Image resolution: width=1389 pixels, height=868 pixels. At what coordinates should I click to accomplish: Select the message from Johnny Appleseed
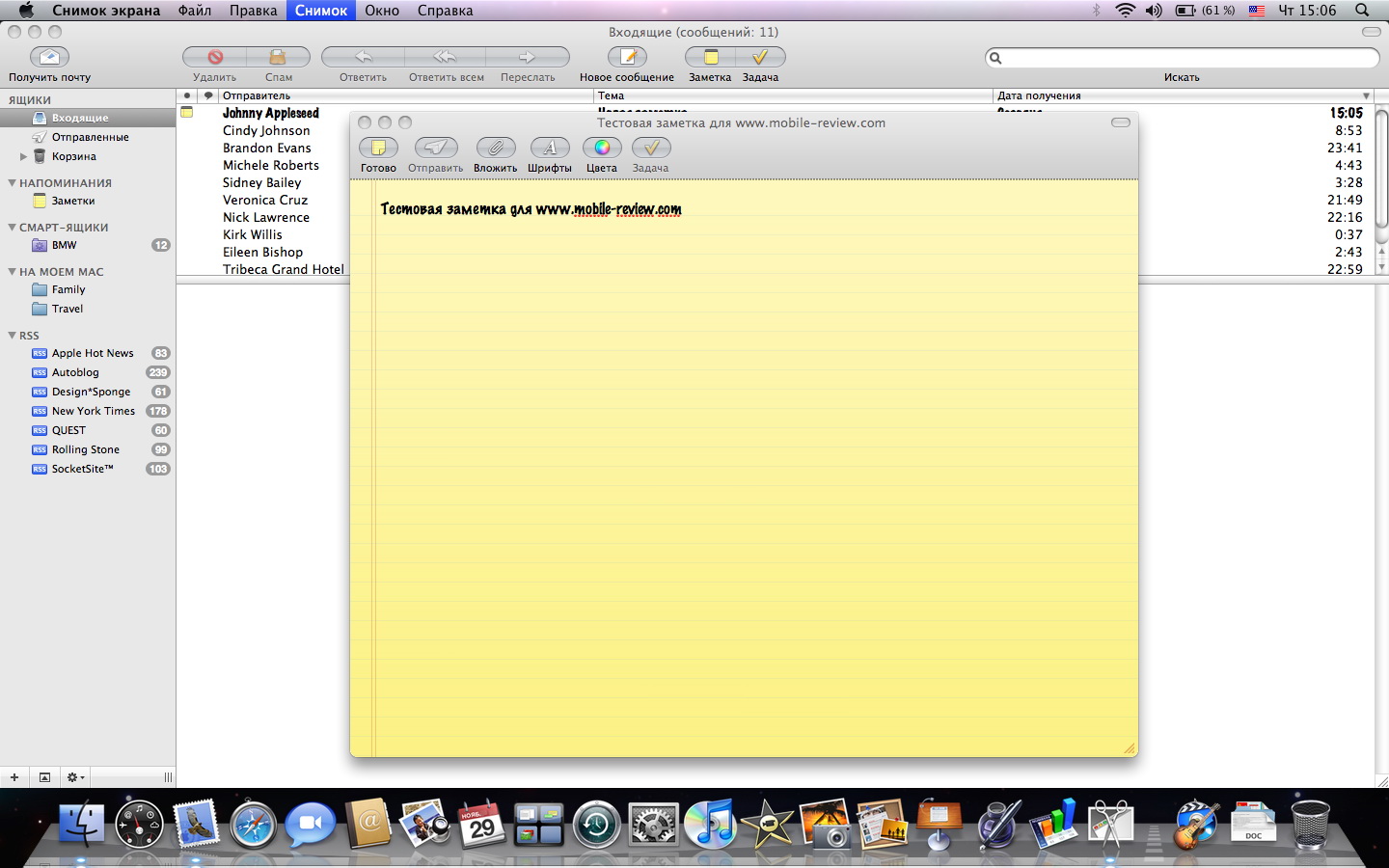point(270,113)
